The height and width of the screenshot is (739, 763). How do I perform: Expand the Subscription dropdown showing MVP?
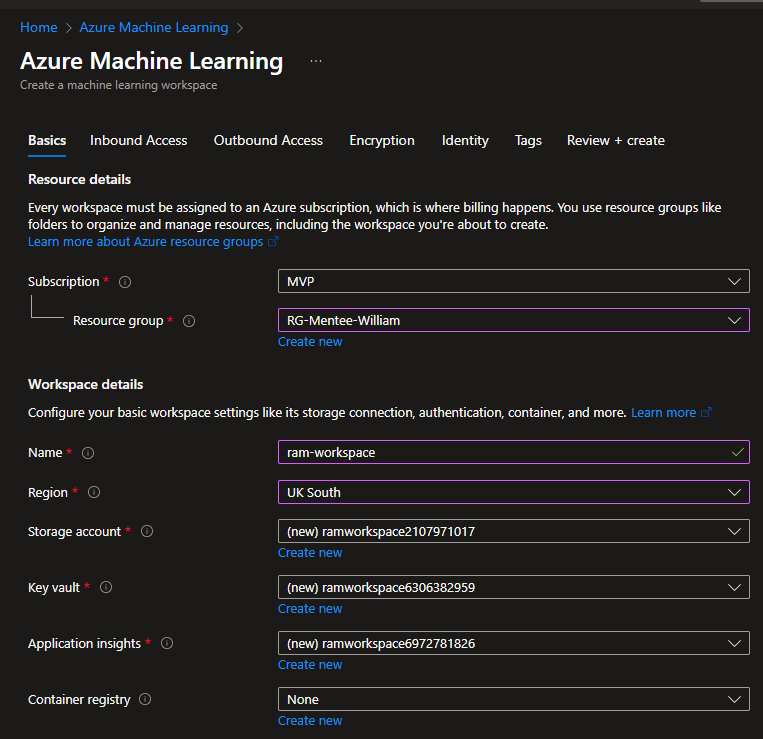tap(513, 282)
